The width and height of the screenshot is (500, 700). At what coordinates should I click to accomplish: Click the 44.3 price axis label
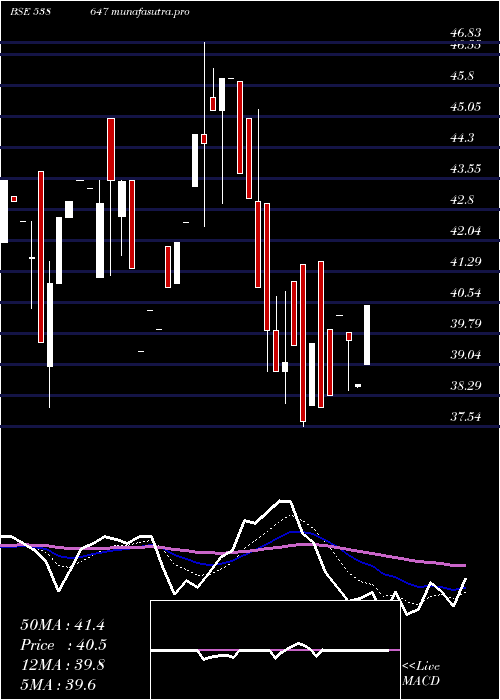coord(462,138)
